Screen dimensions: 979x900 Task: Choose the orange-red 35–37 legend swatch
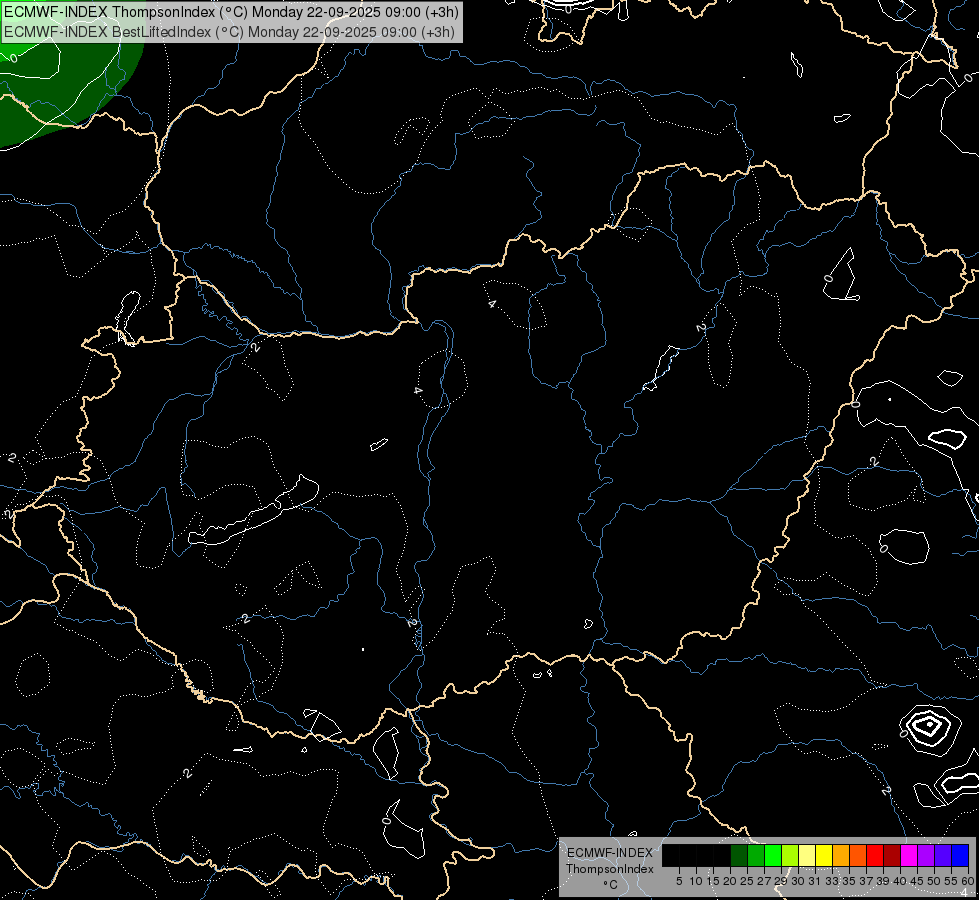tap(858, 855)
